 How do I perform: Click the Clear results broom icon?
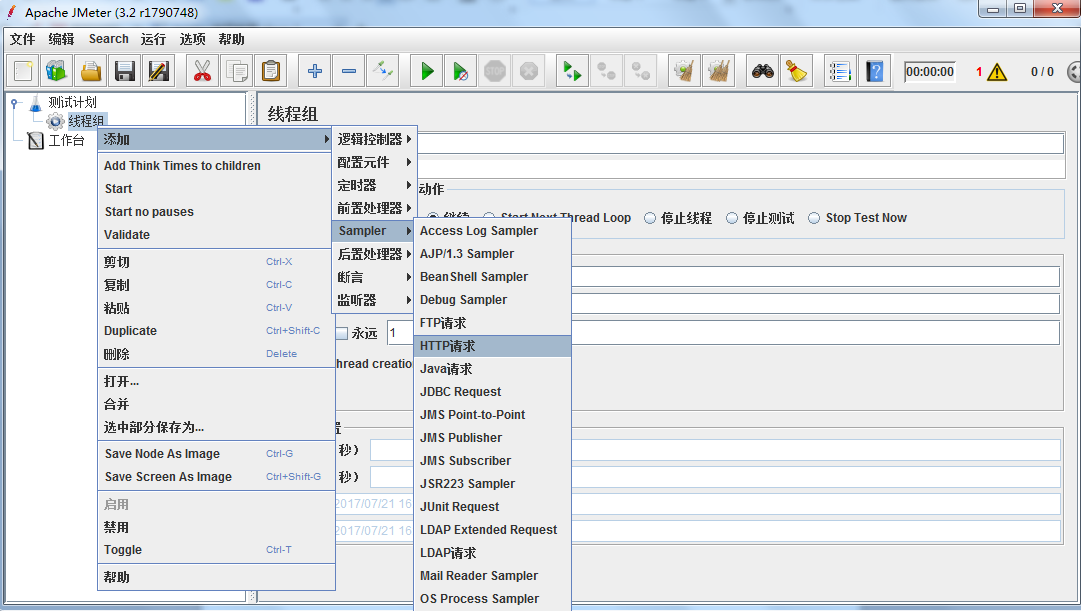pos(684,71)
